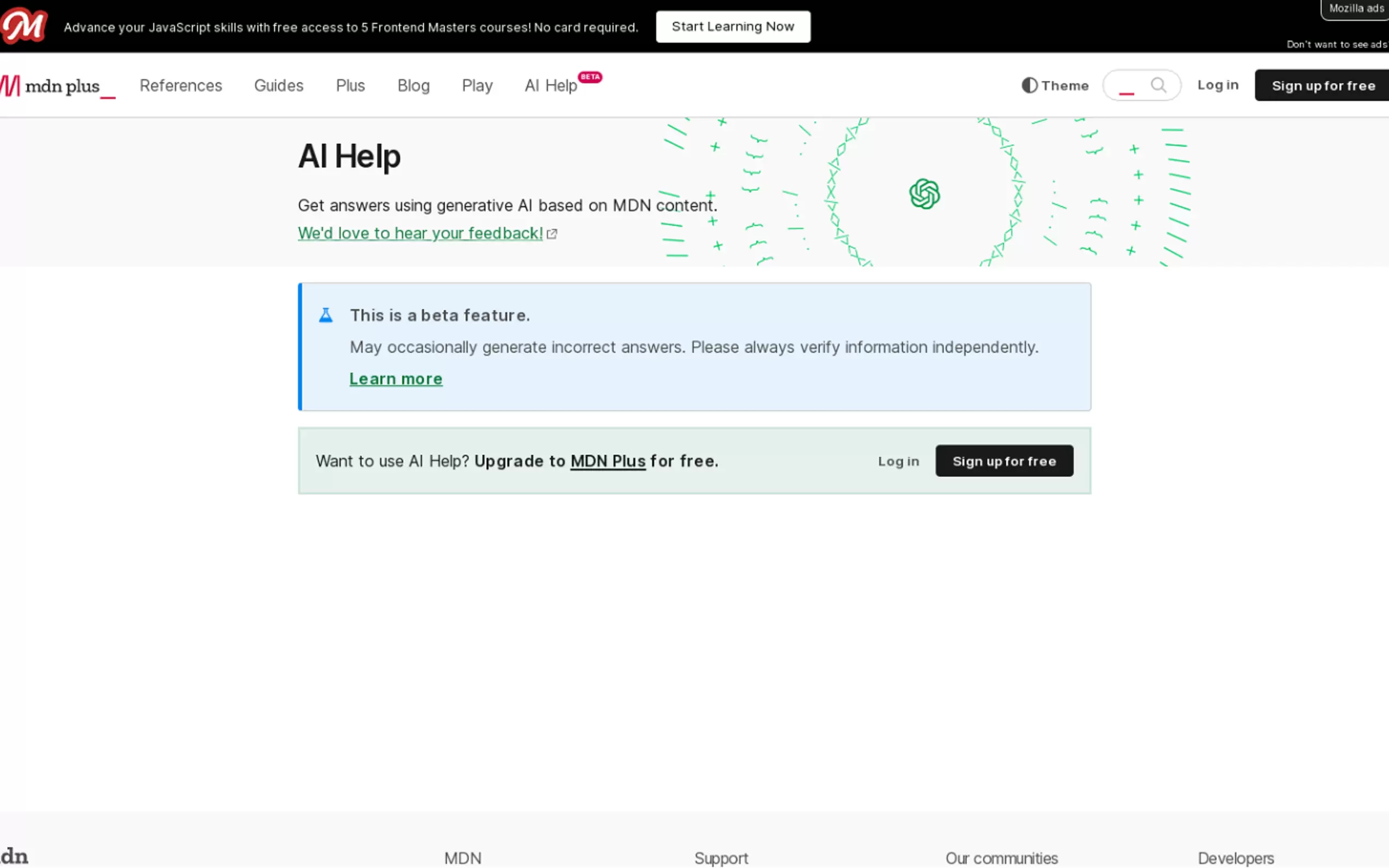Click the external link icon beside feedback
1389x868 pixels.
click(x=552, y=233)
